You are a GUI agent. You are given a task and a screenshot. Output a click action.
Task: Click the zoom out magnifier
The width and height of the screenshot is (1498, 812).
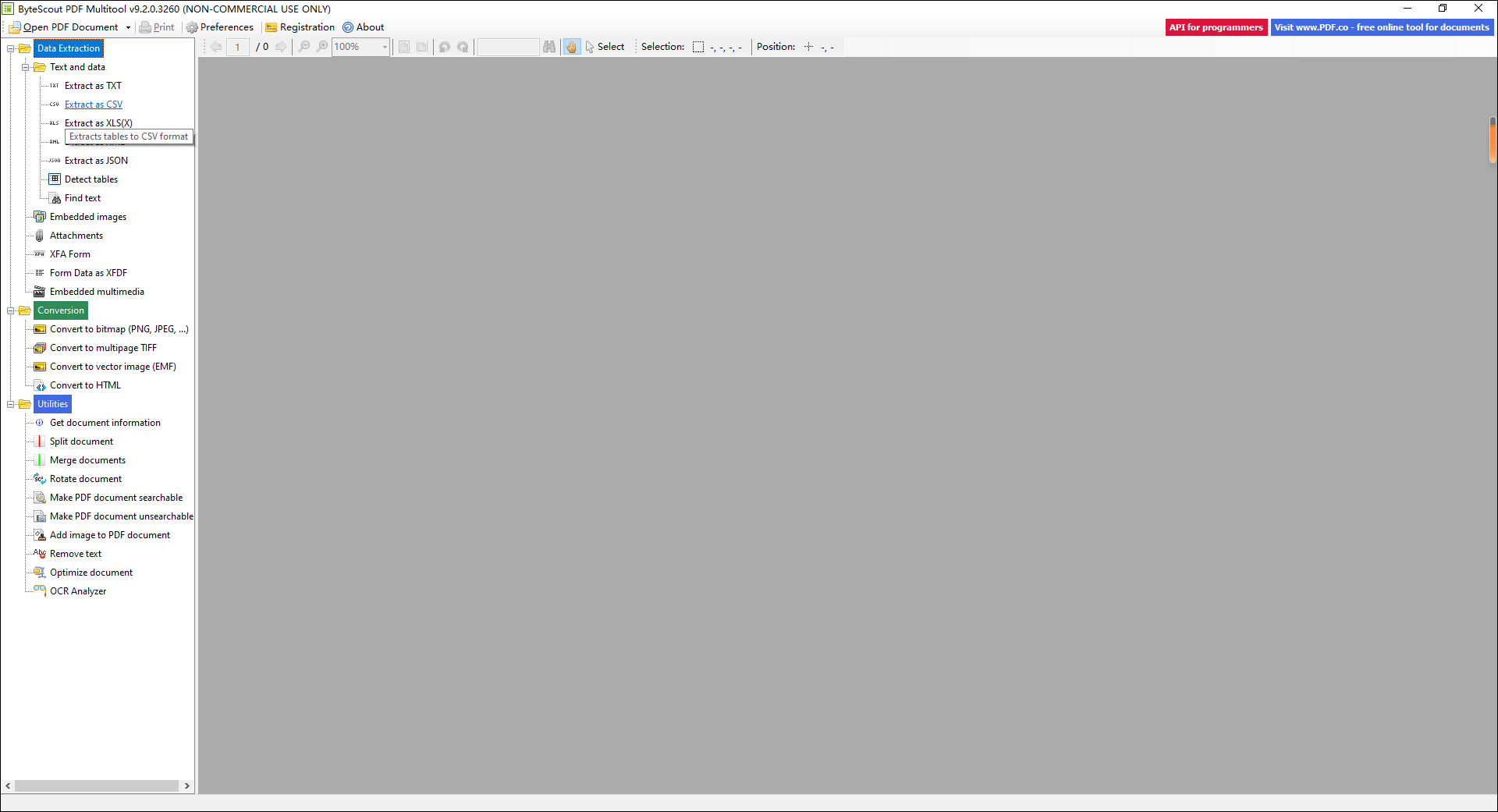tap(304, 47)
